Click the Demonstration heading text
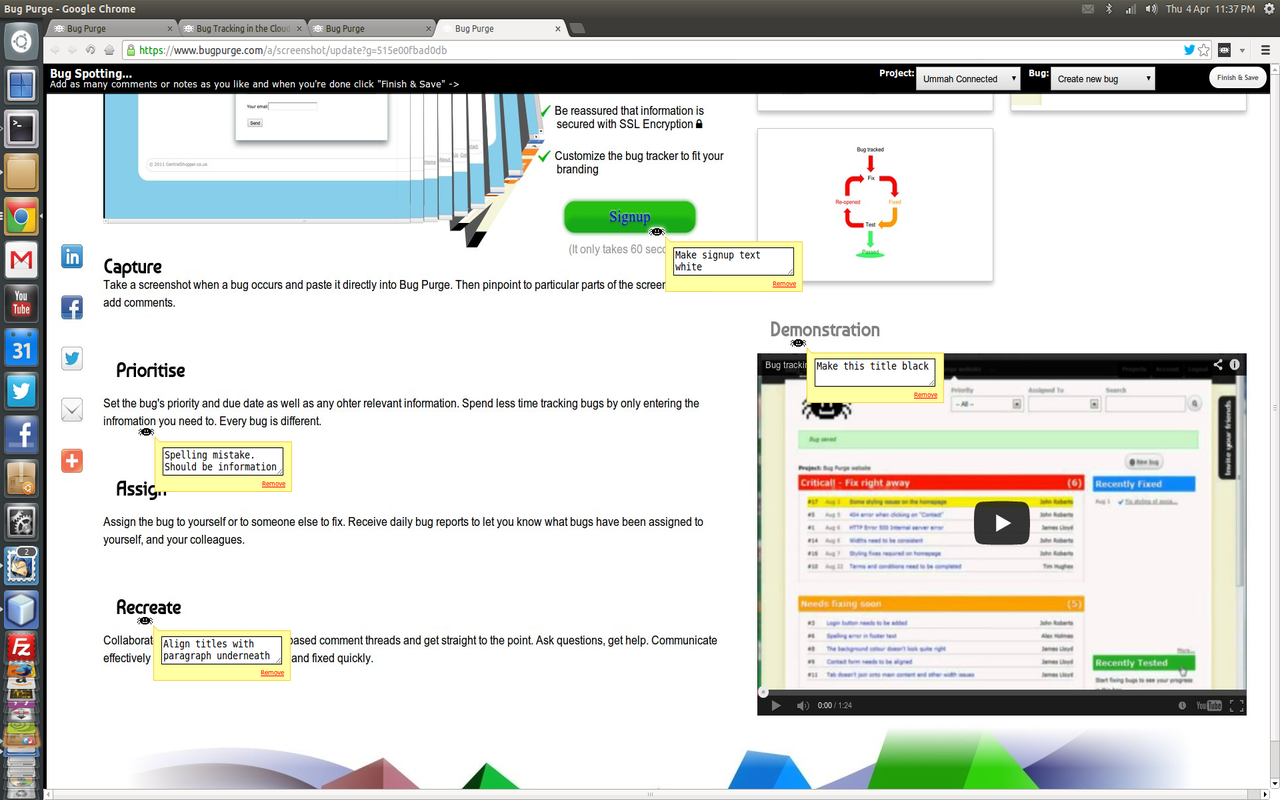The image size is (1280, 800). point(825,330)
